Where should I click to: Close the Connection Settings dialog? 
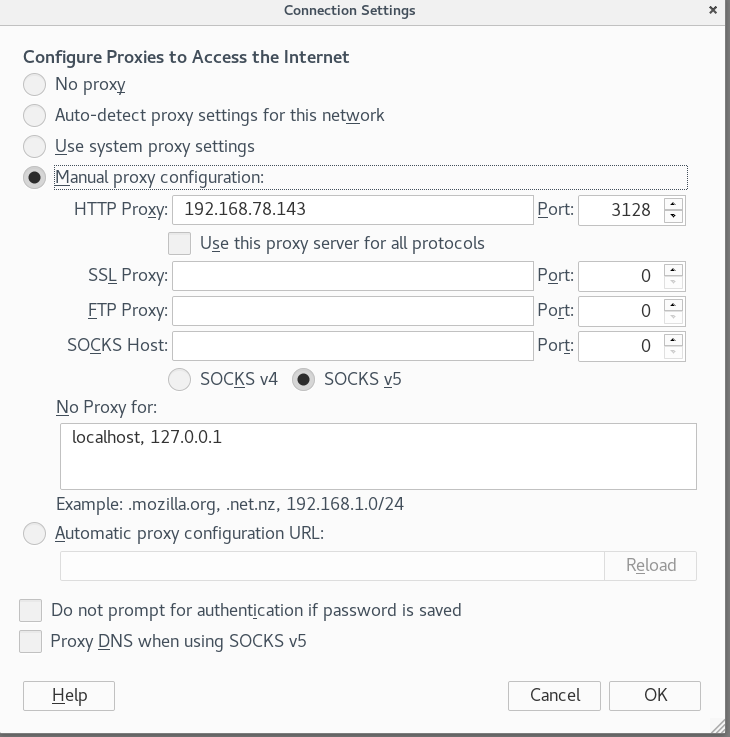(x=713, y=10)
